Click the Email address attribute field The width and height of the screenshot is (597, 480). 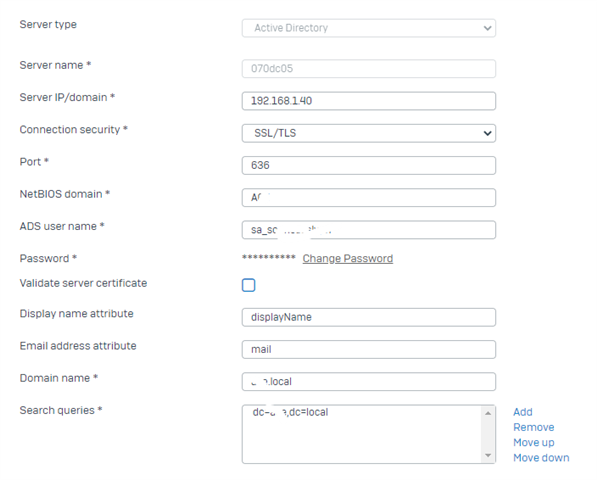coord(369,349)
